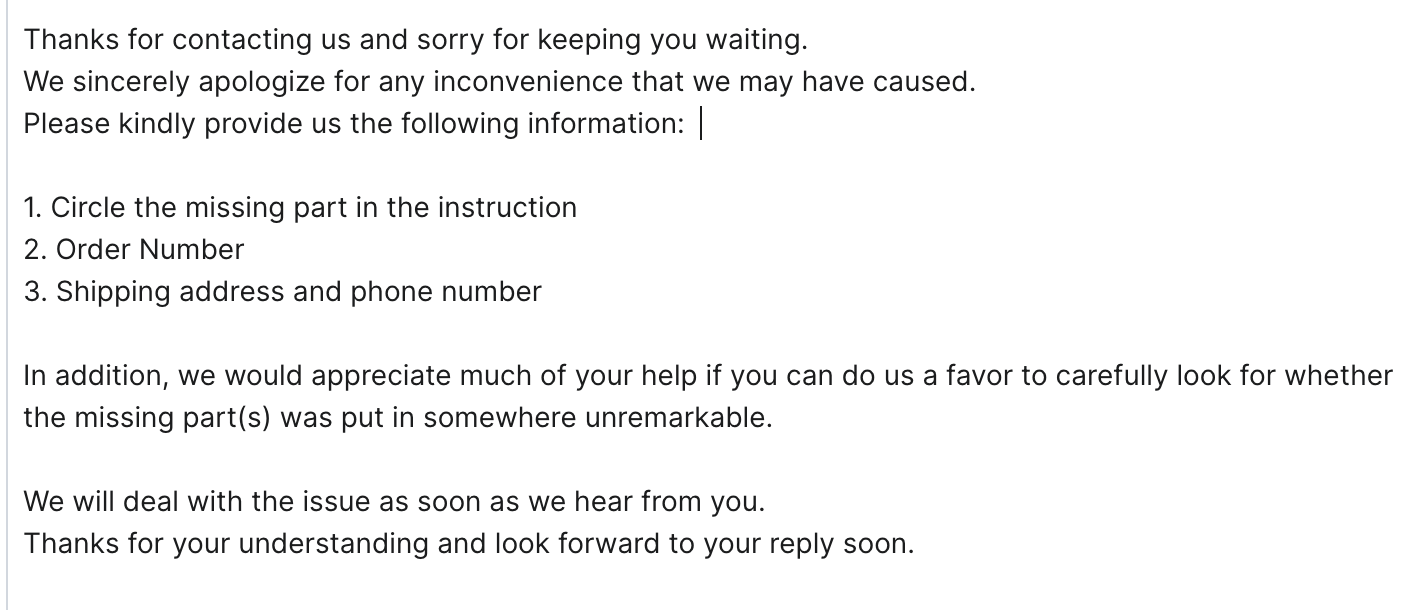
Task: Place cursor after 'phone number'
Action: (x=543, y=292)
